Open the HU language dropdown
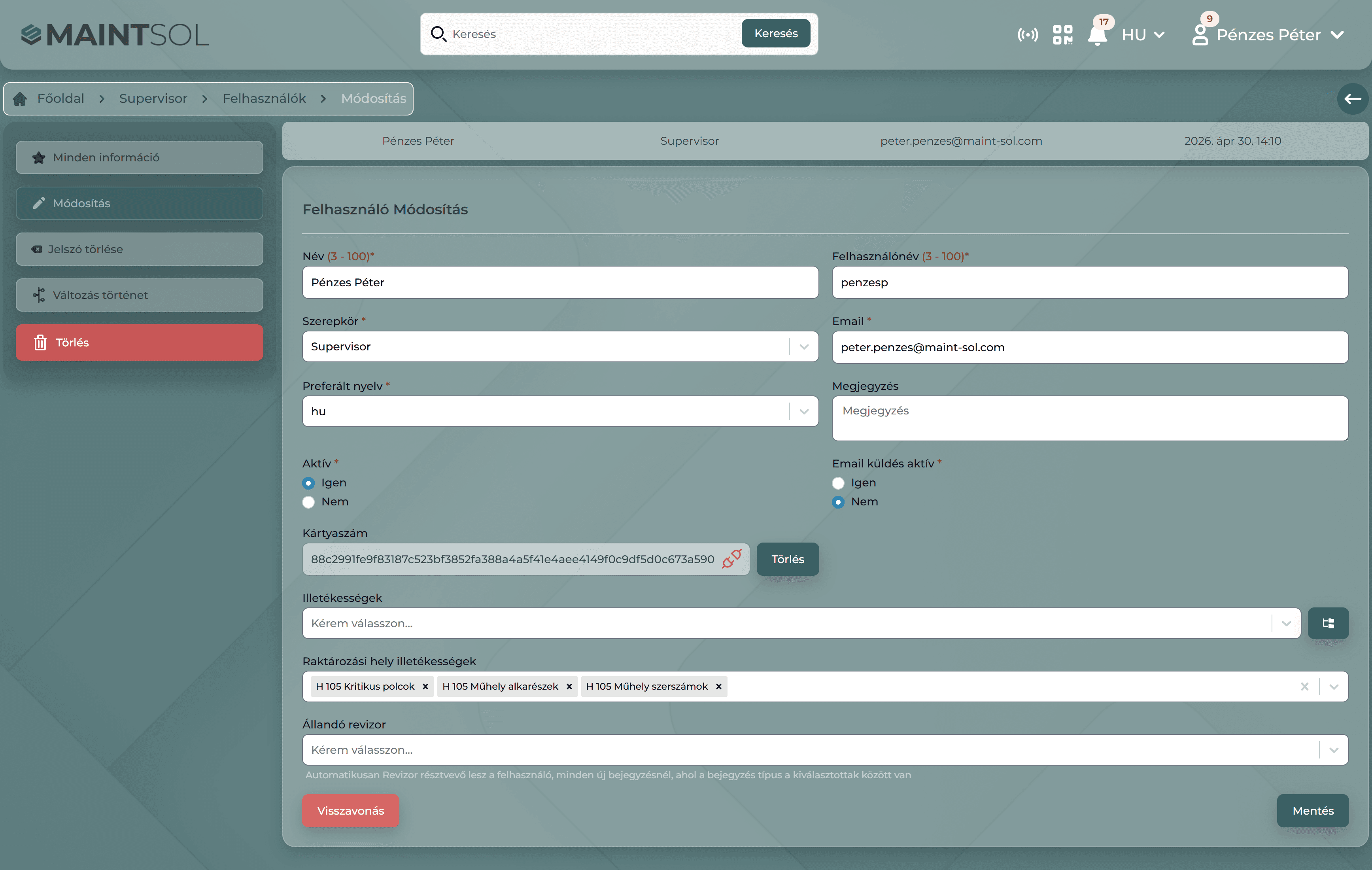Image resolution: width=1372 pixels, height=870 pixels. [x=1143, y=35]
